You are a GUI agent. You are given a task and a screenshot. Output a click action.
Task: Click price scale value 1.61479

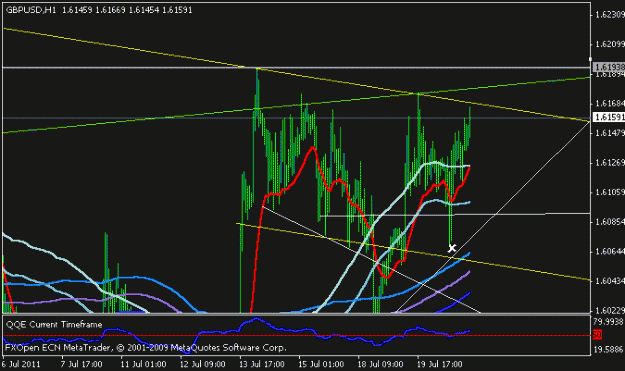coord(609,133)
